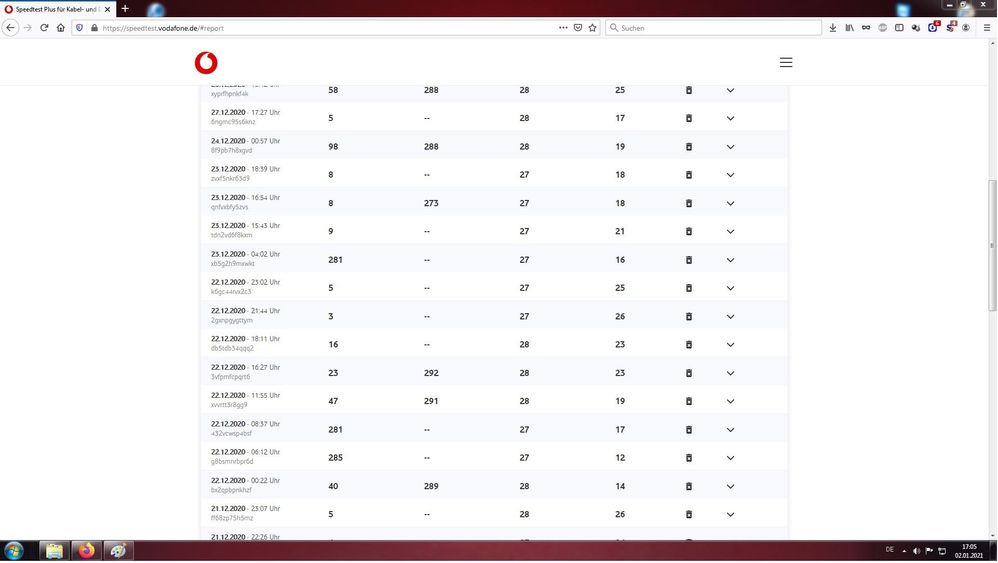Show details for 22.12.2020 00:22 Uhr
The height and width of the screenshot is (563, 998).
730,487
